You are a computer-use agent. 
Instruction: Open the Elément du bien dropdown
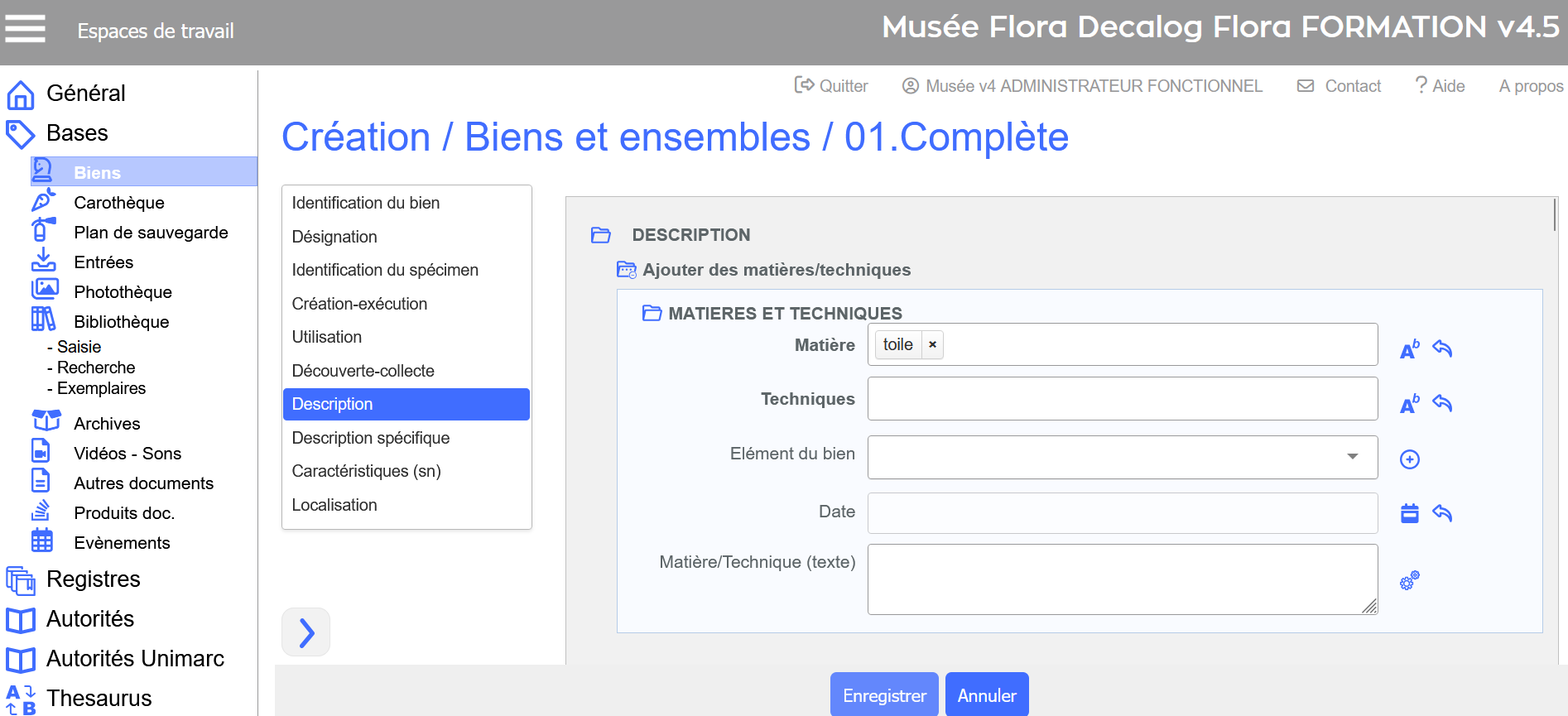pos(1352,456)
